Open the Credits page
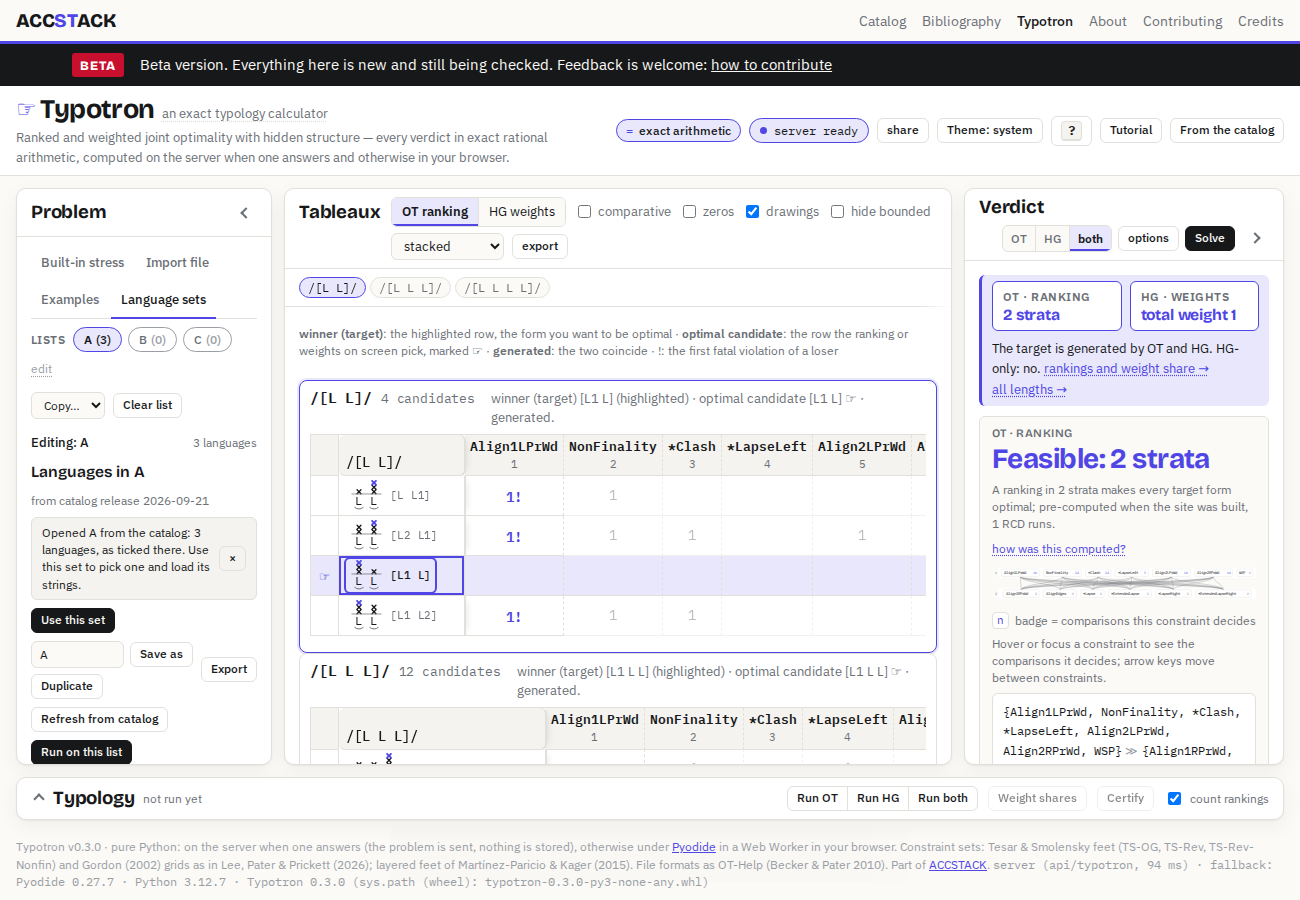The image size is (1300, 900). (1261, 21)
